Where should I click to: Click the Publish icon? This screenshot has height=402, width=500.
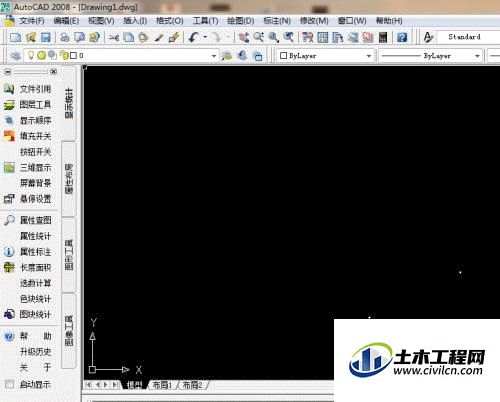94,37
